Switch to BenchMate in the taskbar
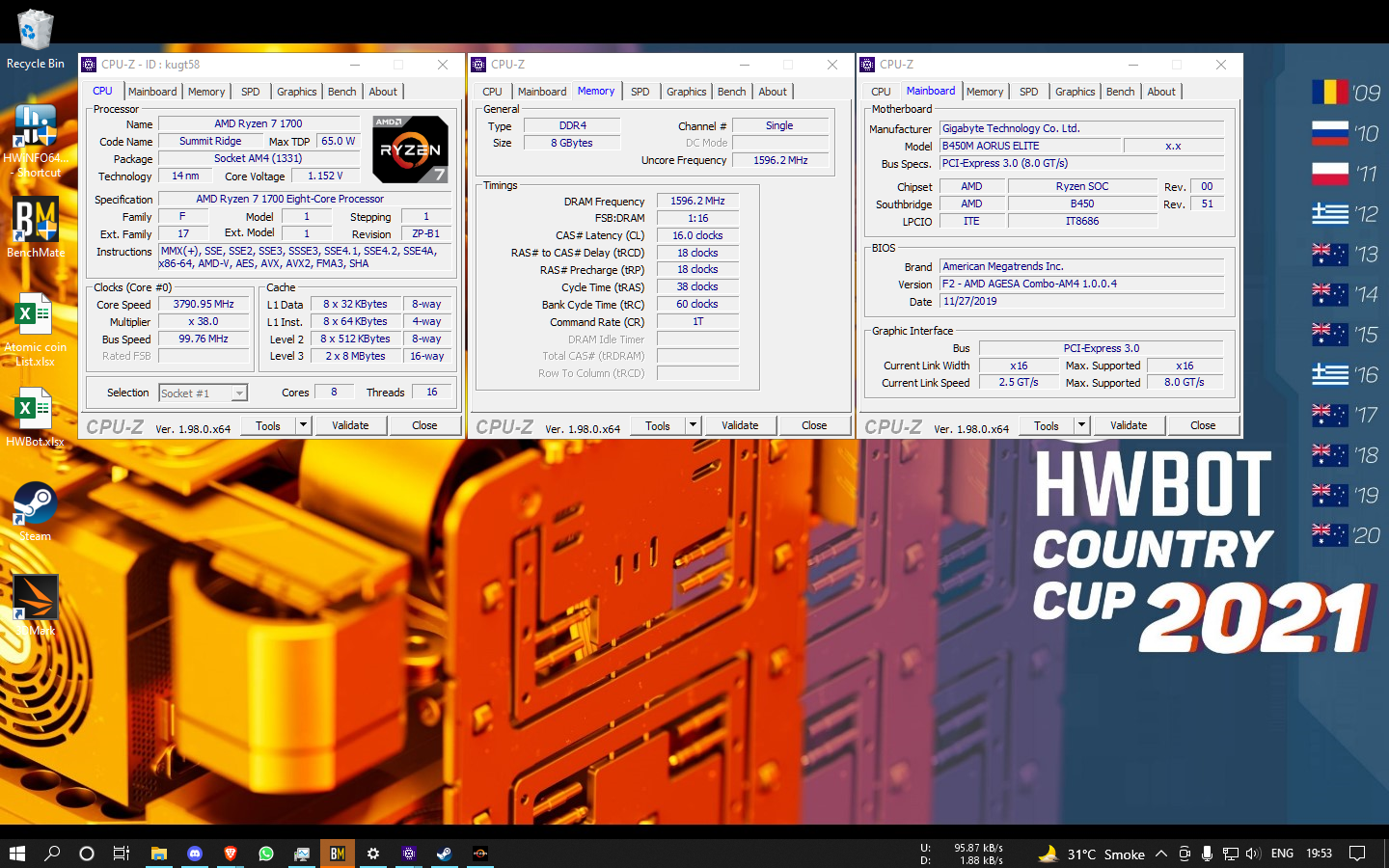The height and width of the screenshot is (868, 1389). pos(338,854)
